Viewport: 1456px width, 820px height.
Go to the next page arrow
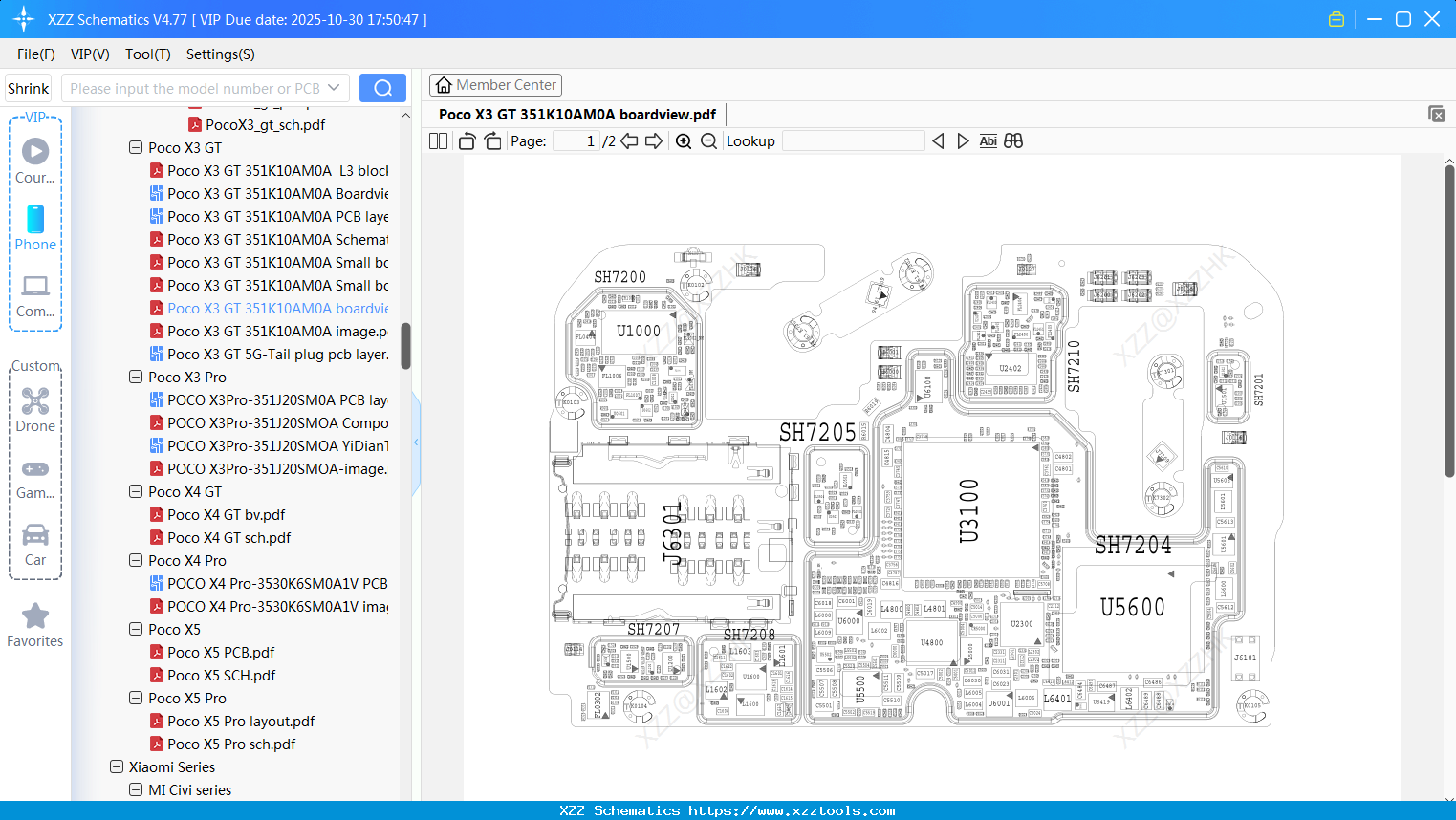coord(654,141)
